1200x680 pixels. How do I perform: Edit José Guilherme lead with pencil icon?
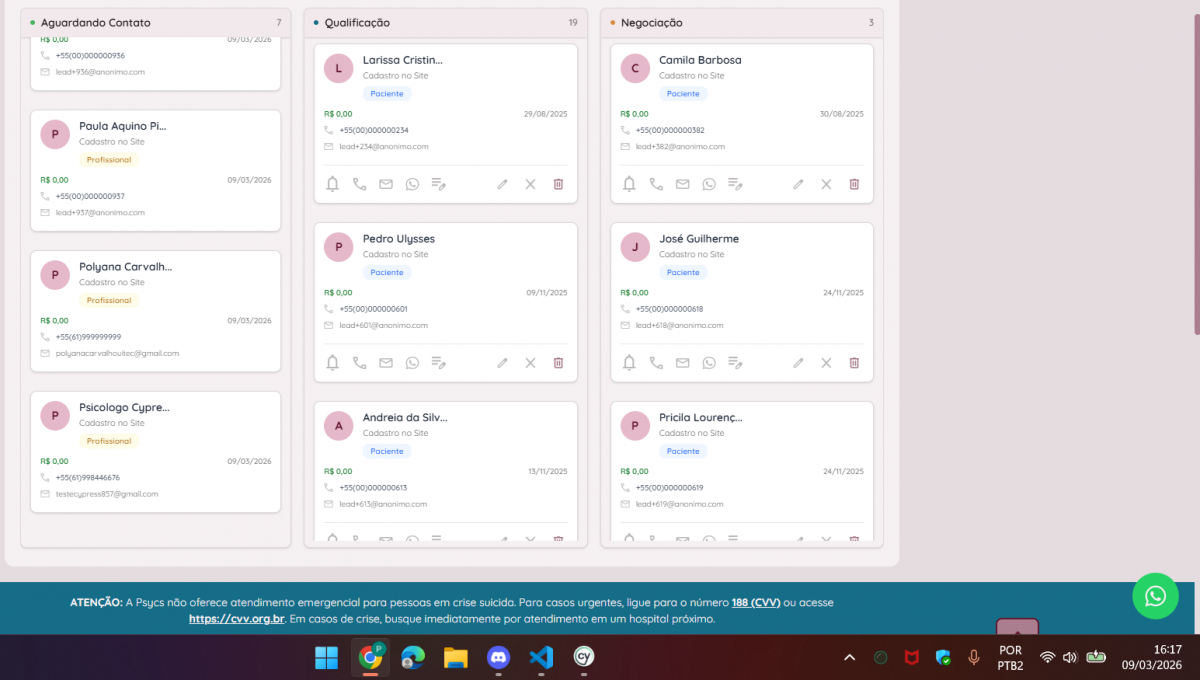798,363
